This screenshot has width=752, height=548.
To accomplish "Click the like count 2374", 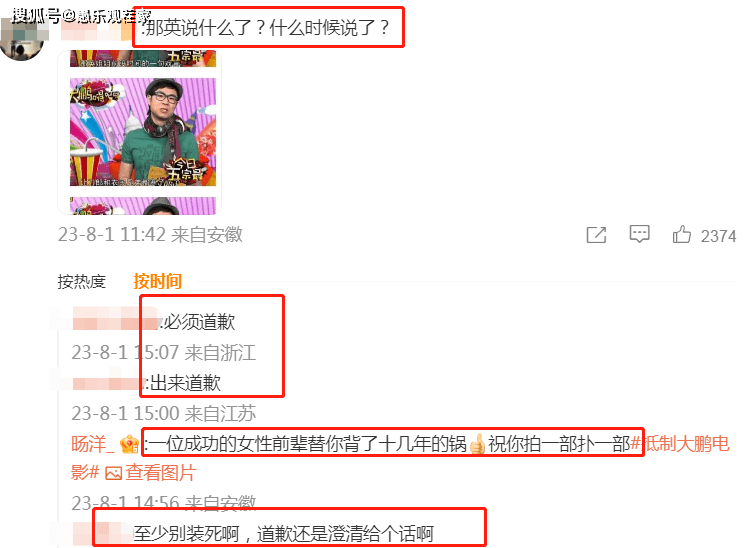I will (x=718, y=236).
